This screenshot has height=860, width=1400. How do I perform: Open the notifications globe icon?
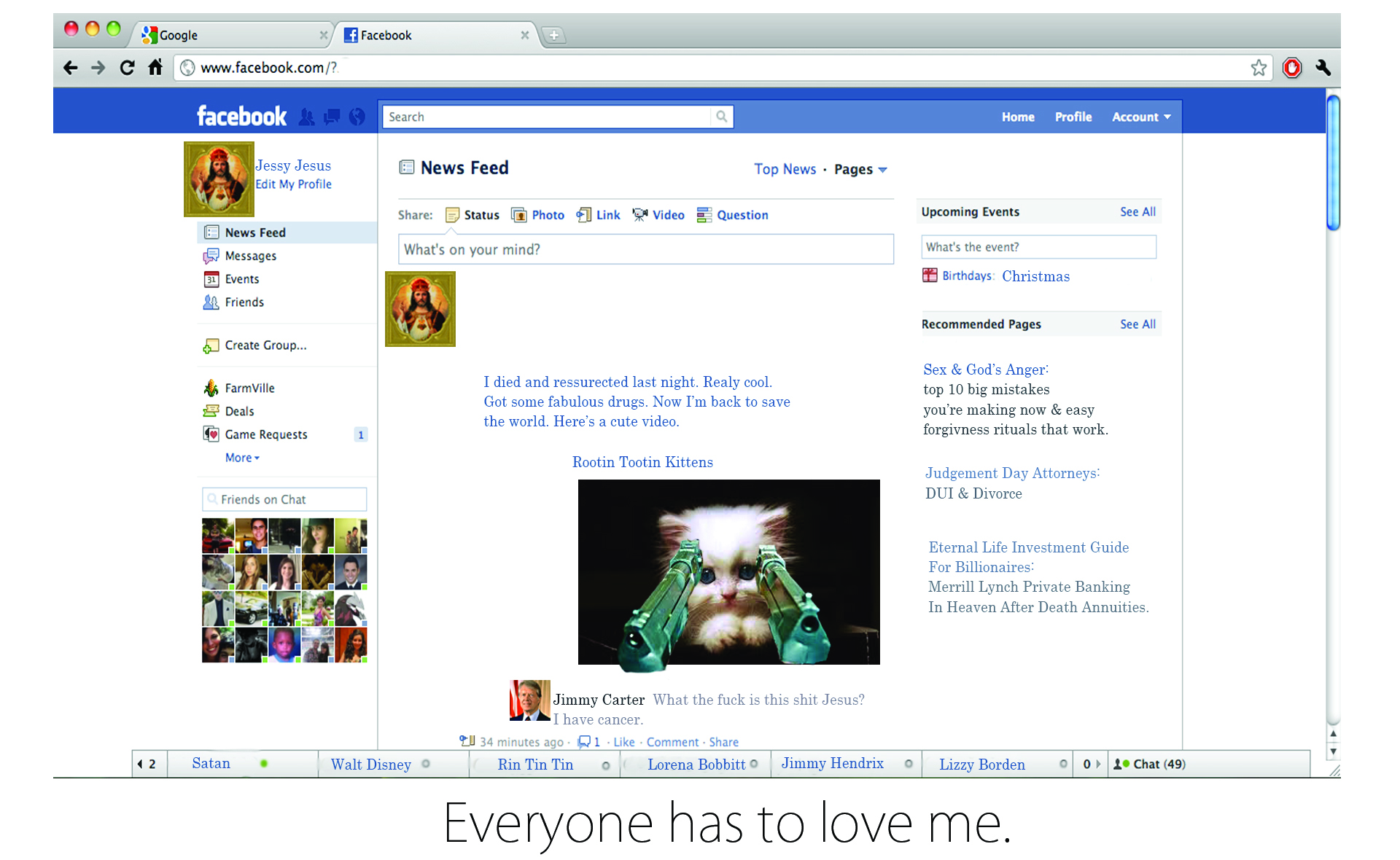(x=357, y=117)
